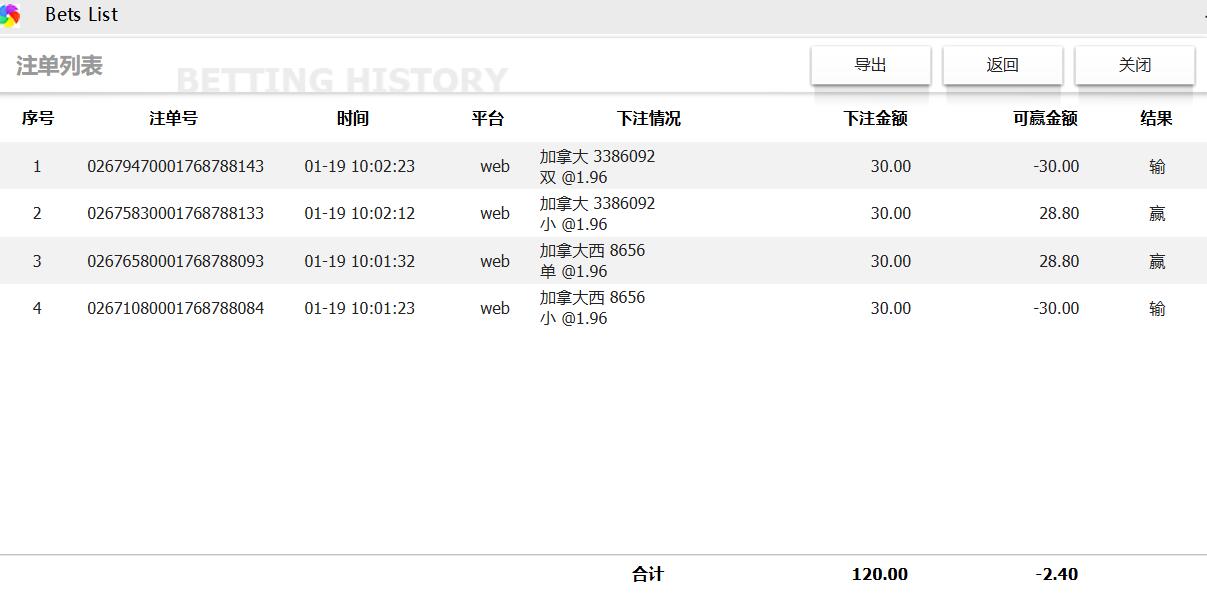Image resolution: width=1207 pixels, height=598 pixels.
Task: Select the 注单号 column header
Action: pyautogui.click(x=173, y=118)
